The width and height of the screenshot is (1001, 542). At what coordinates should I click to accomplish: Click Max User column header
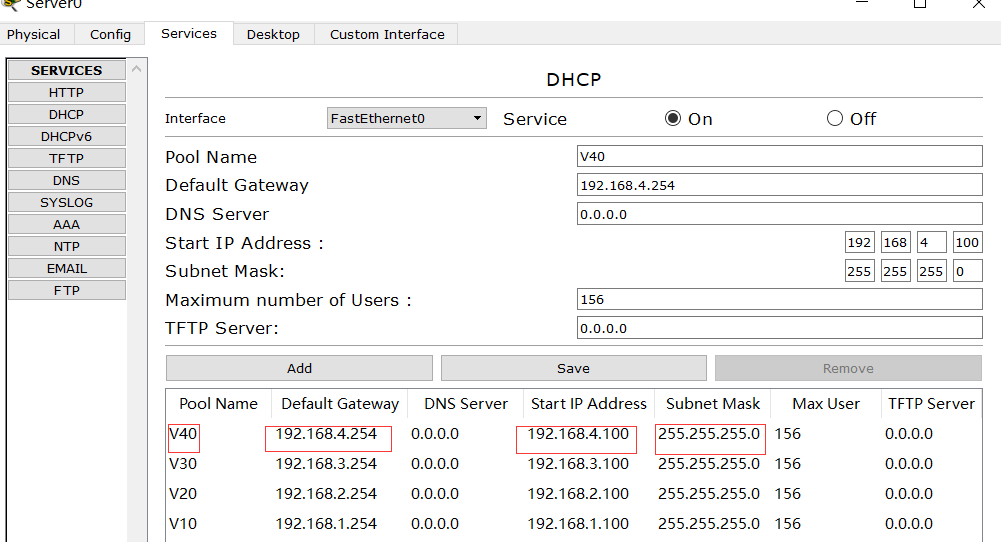[x=826, y=404]
